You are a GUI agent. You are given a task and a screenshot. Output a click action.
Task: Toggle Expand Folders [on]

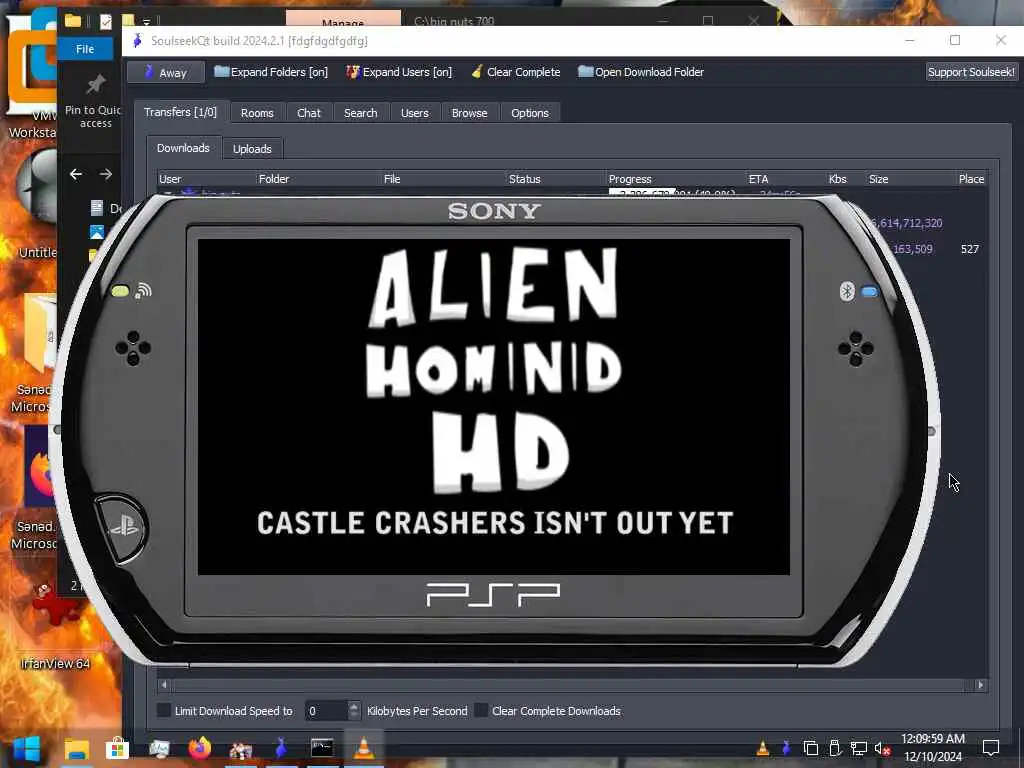[271, 72]
